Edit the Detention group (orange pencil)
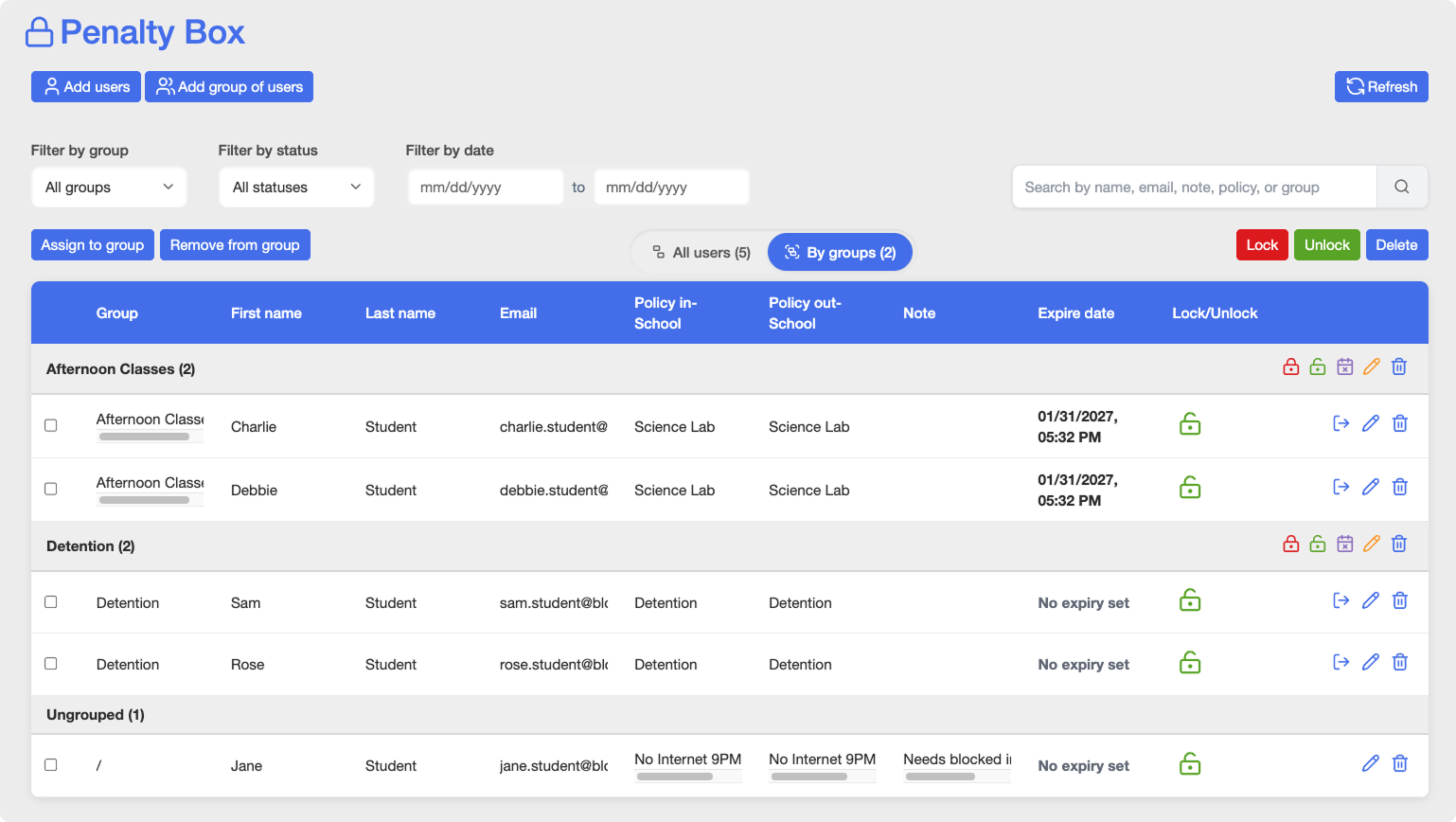 point(1372,545)
